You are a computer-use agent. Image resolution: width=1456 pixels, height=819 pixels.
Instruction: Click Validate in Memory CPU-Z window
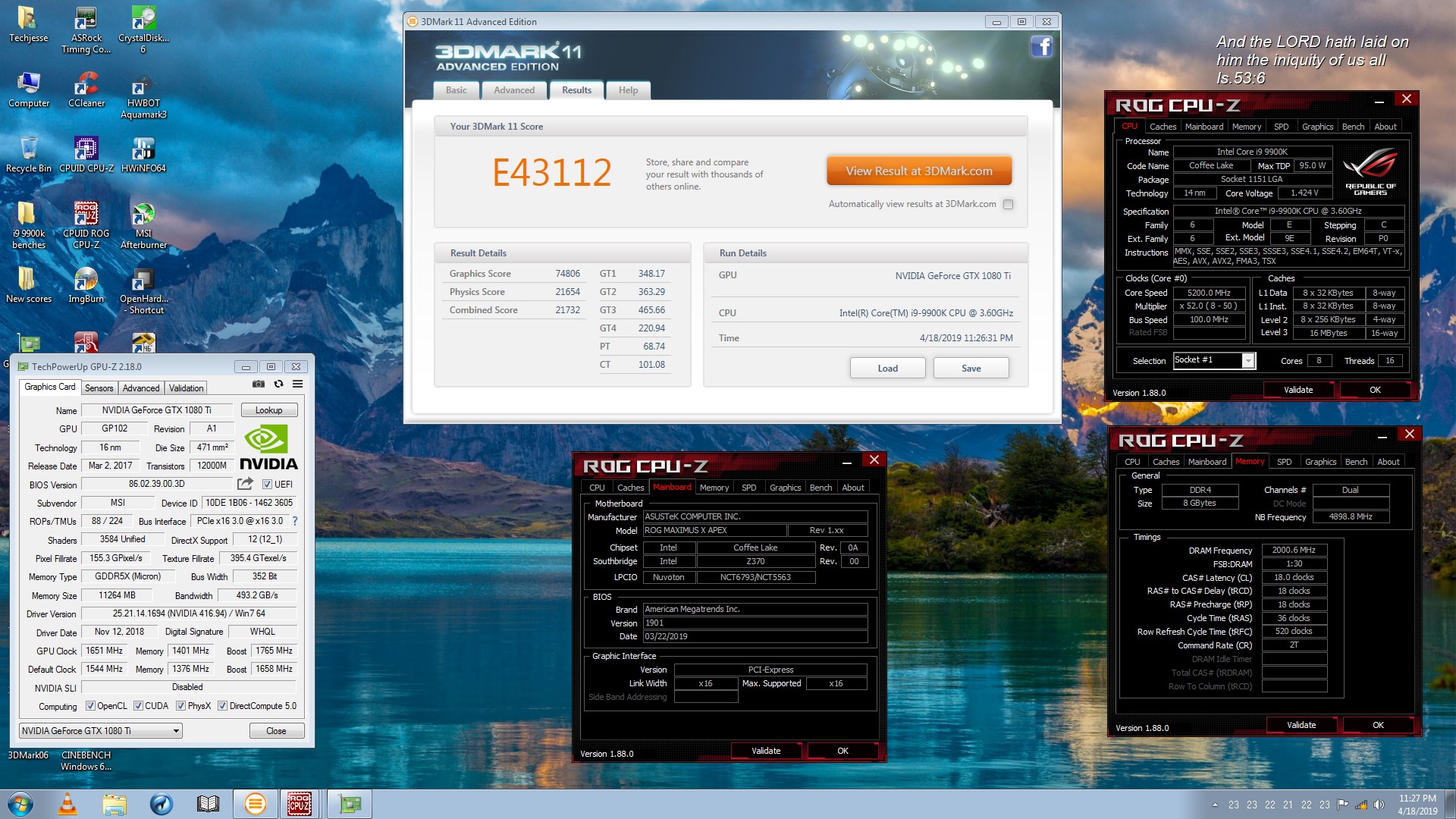pos(1301,725)
